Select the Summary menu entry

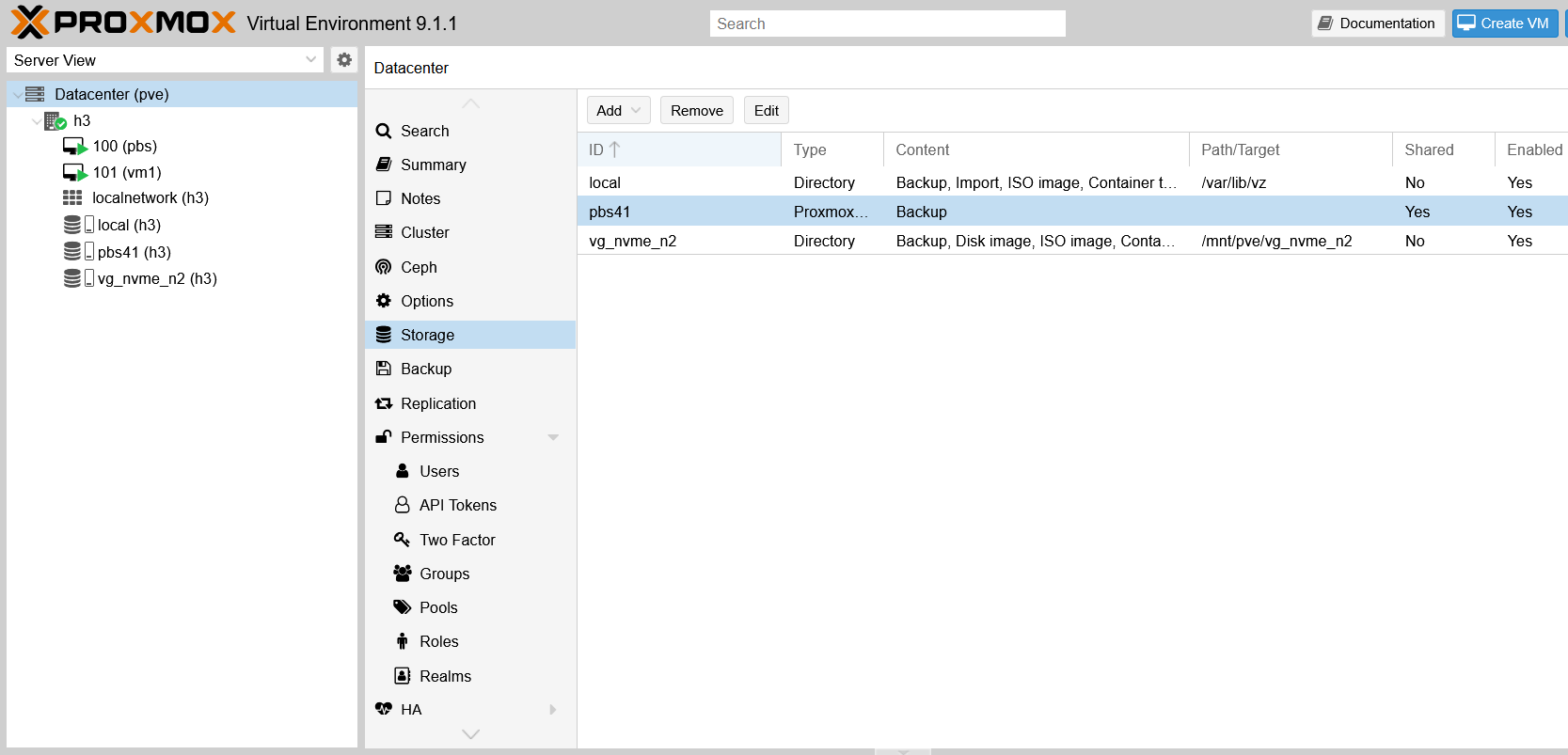tap(470, 165)
